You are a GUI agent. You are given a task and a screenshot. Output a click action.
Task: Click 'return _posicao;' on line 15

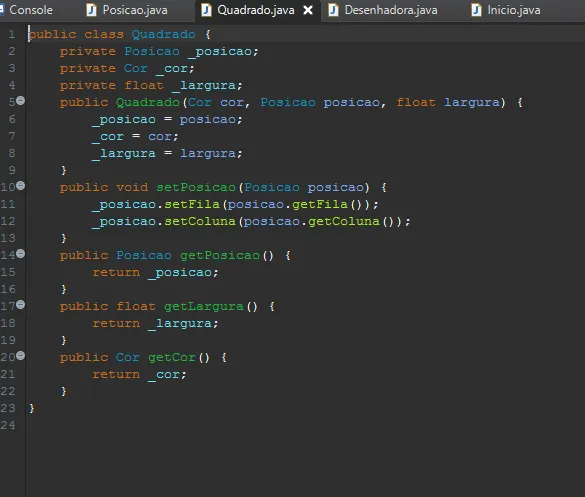(x=155, y=272)
